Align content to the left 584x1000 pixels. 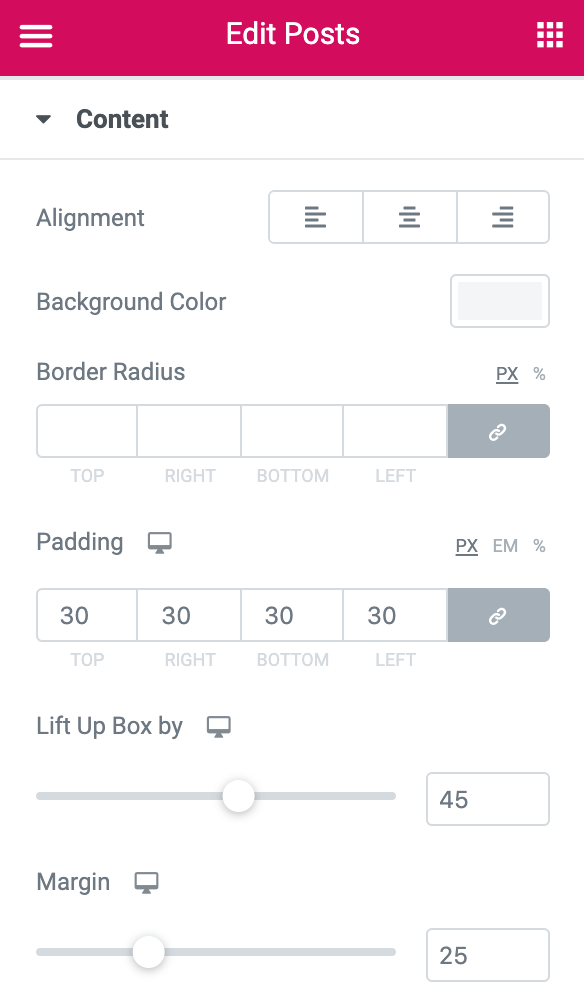[x=316, y=217]
